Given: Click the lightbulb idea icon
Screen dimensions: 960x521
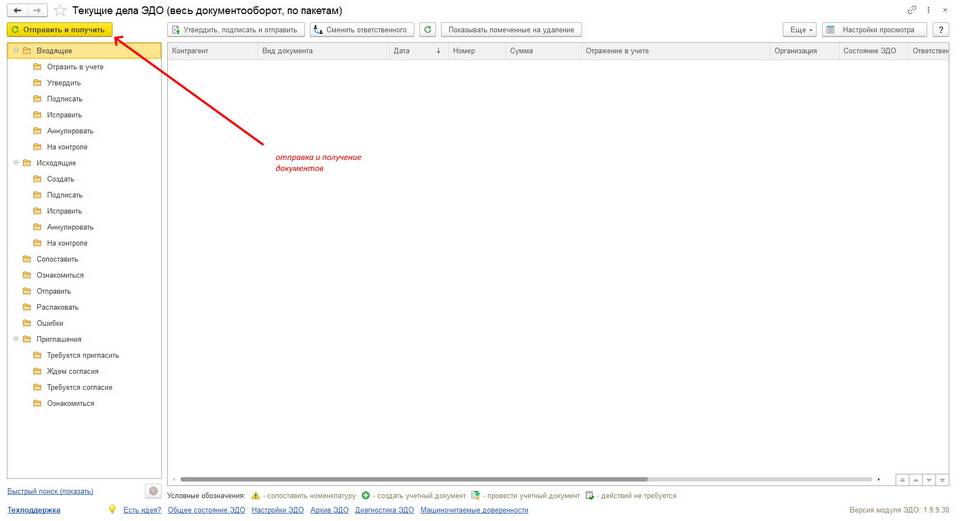Looking at the screenshot, I should (112, 509).
